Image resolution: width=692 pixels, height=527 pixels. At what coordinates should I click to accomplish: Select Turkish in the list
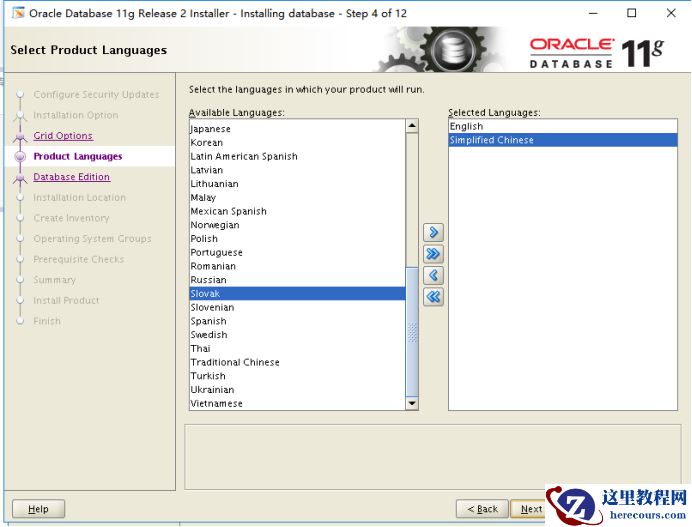297,376
